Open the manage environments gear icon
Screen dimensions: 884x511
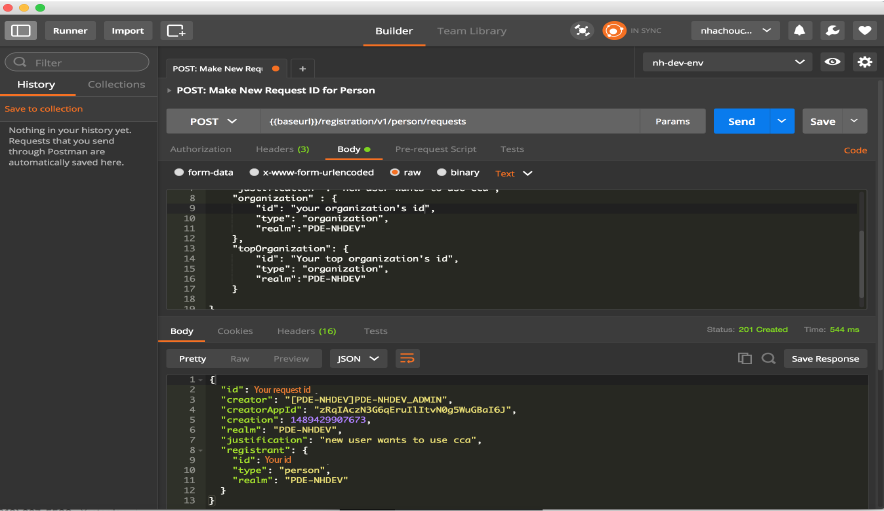coord(865,62)
